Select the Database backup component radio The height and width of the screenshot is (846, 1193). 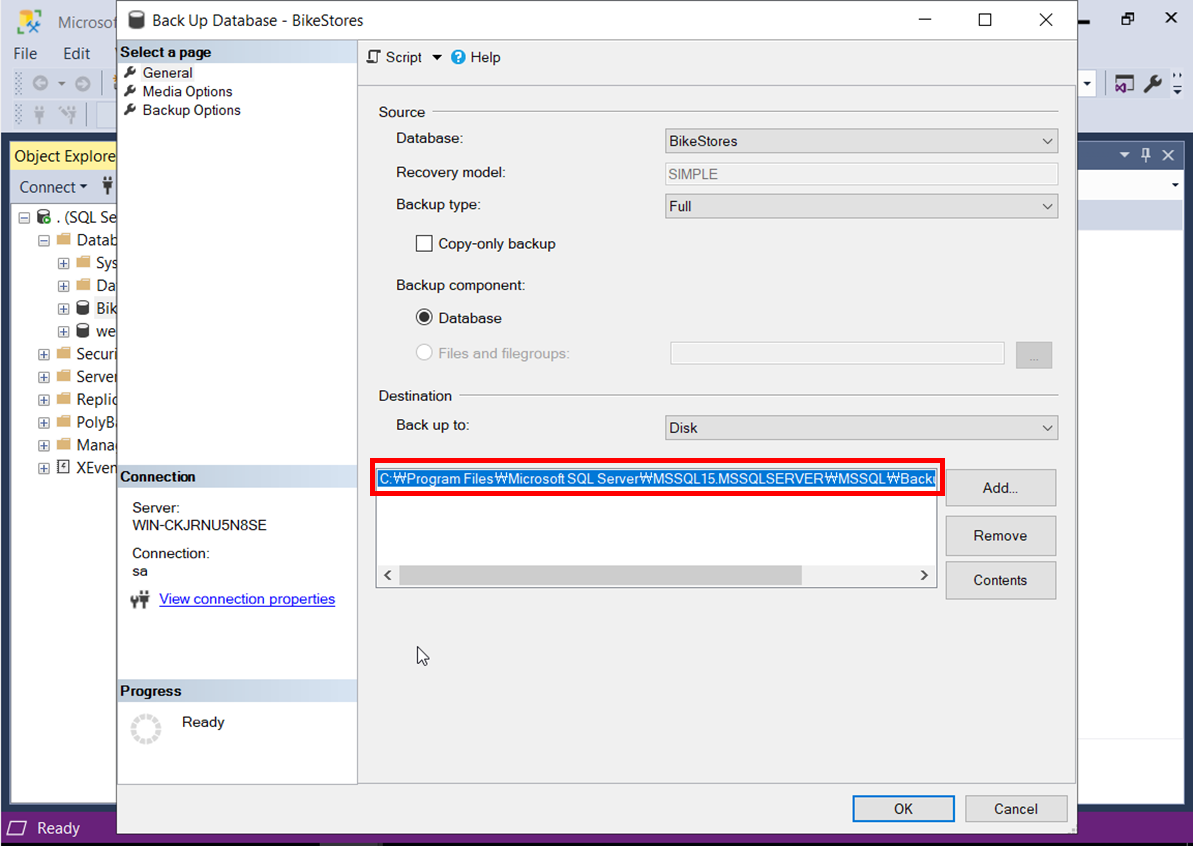[x=424, y=317]
